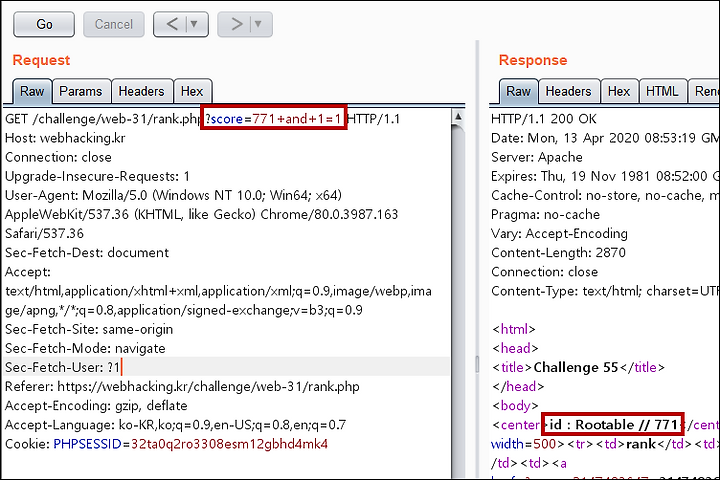This screenshot has width=720, height=480.
Task: Switch to the Request Params tab
Action: [x=81, y=91]
